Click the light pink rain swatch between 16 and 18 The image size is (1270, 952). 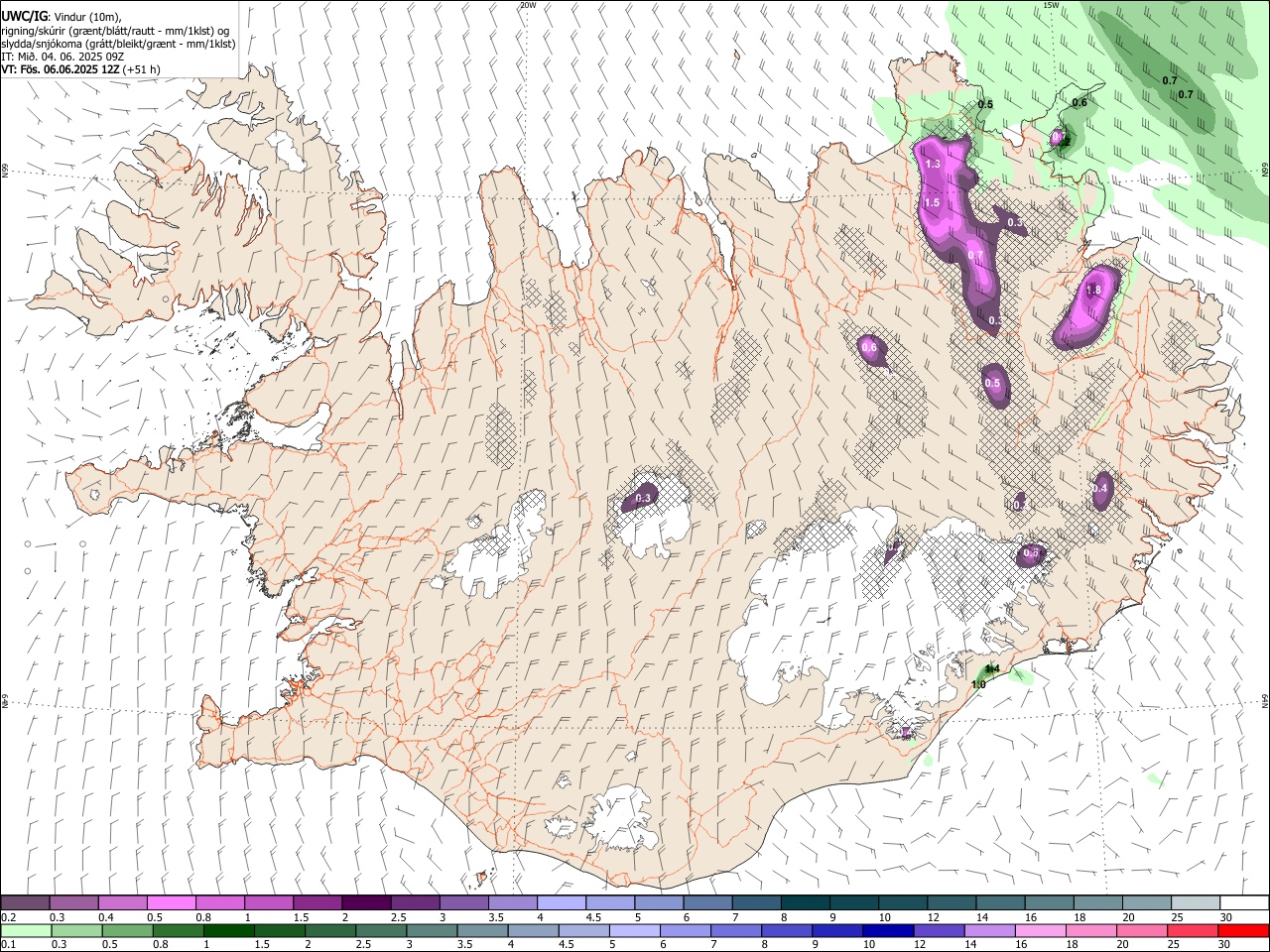coord(1040,931)
